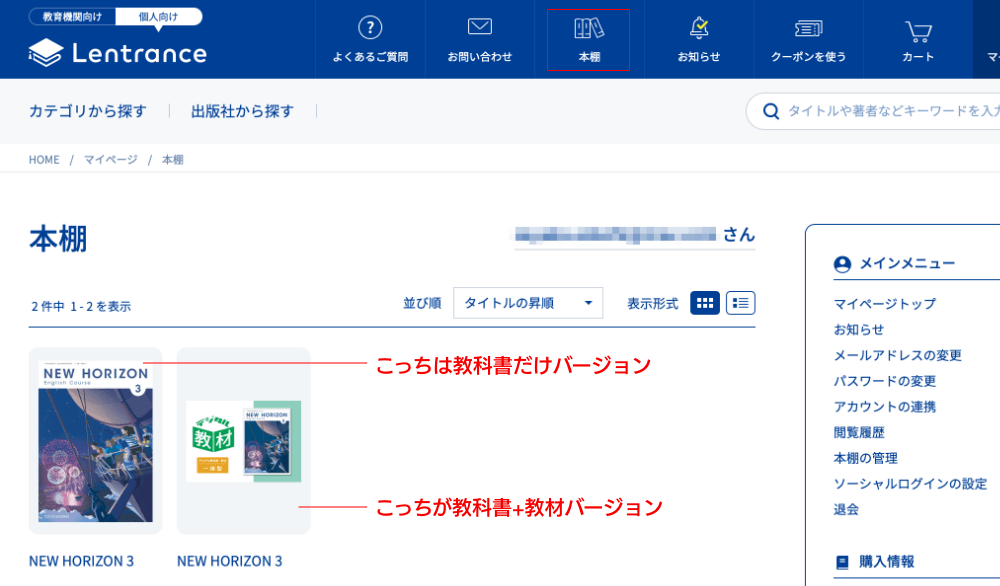Click クーポンを使う coupon icon

(809, 28)
